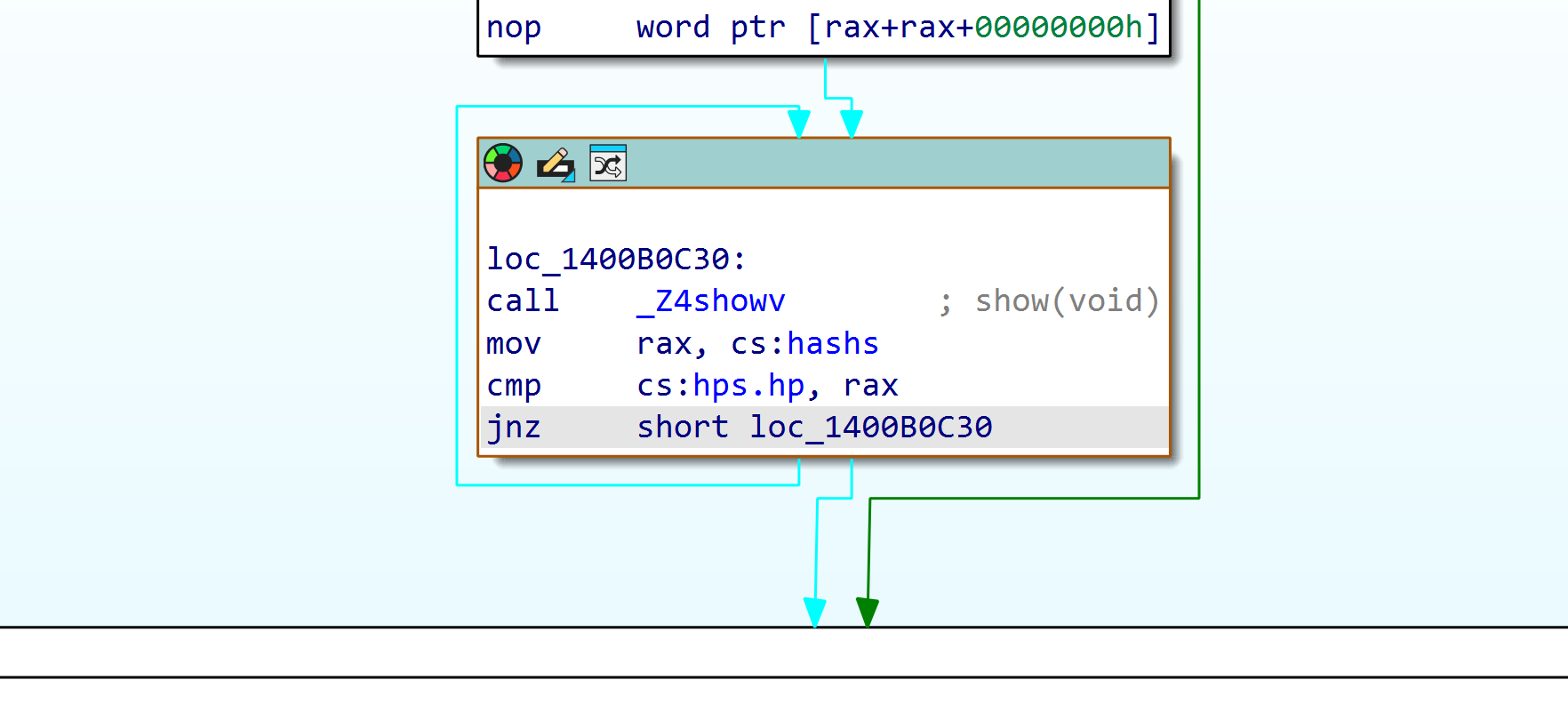The height and width of the screenshot is (720, 1568).
Task: Click the empty node at the bottom
Action: pos(782,652)
